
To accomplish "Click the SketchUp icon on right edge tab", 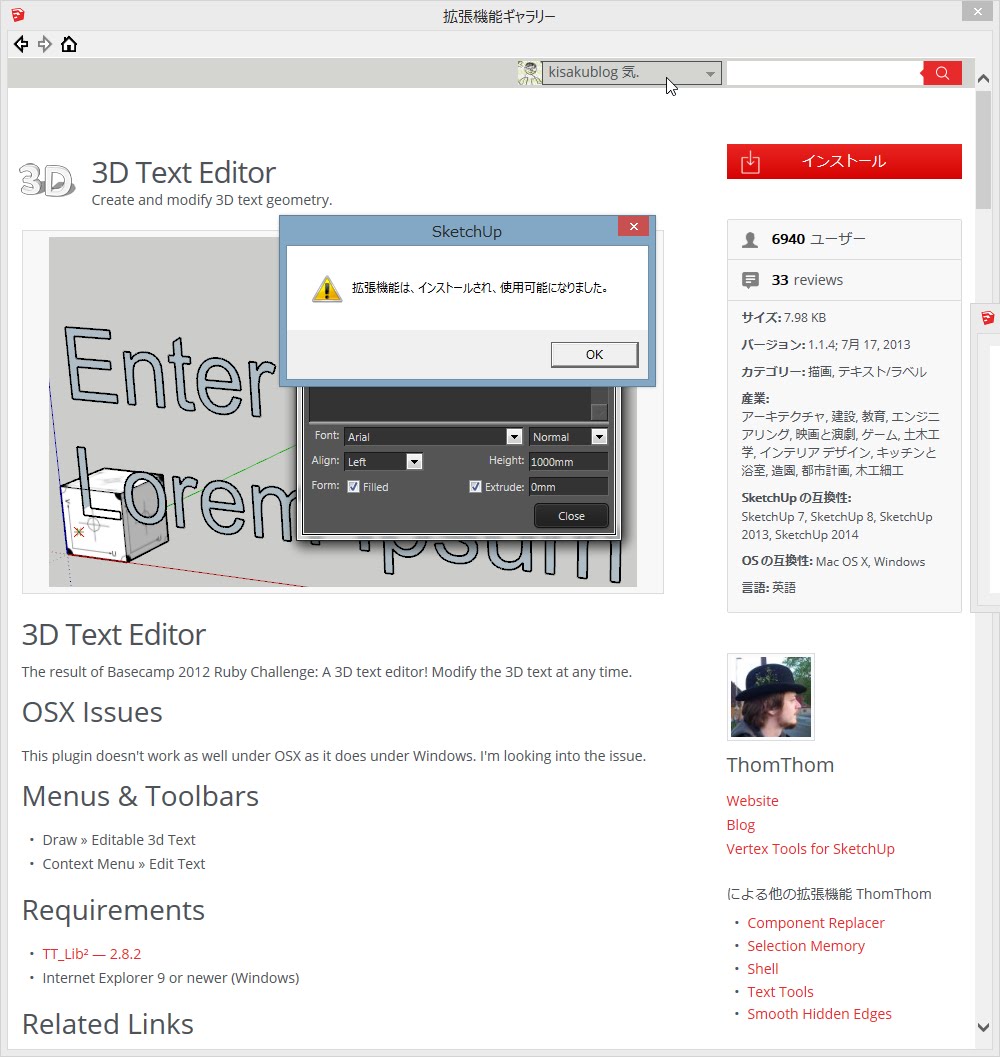I will pos(987,318).
